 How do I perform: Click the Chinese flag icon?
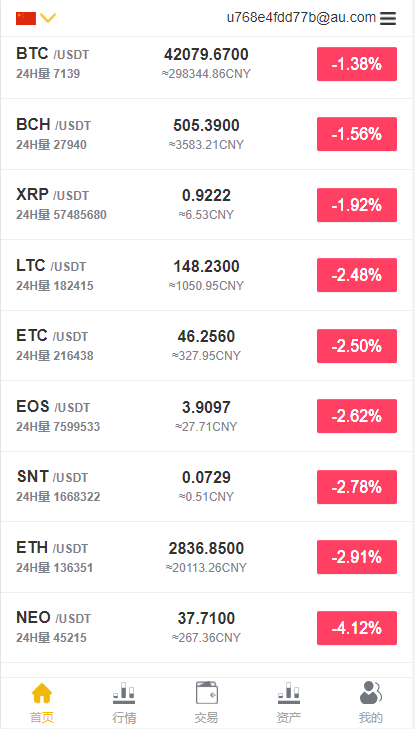pyautogui.click(x=26, y=18)
